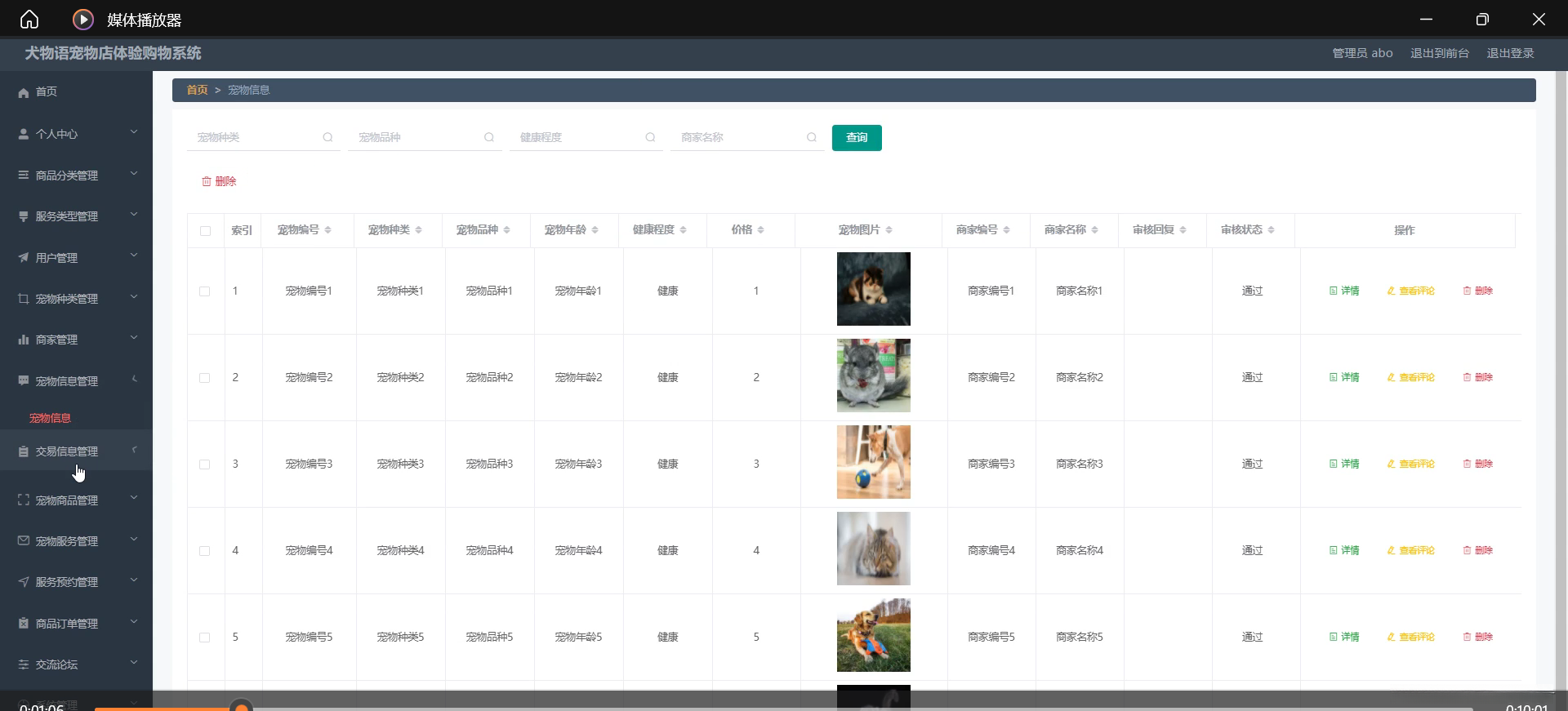Click the 首页 breadcrumb link
This screenshot has height=711, width=1568.
(x=197, y=90)
